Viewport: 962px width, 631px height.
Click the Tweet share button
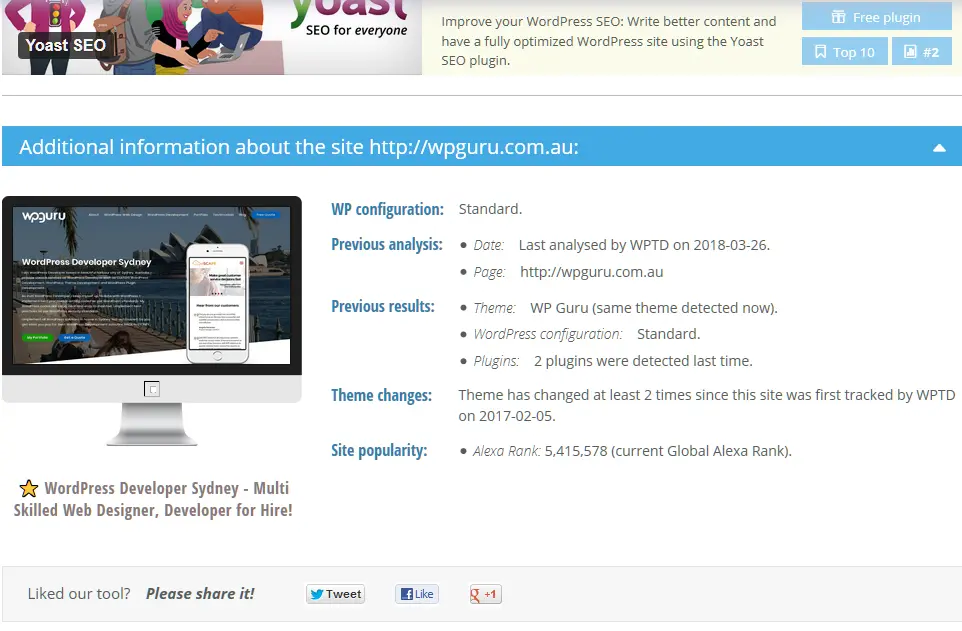[335, 593]
